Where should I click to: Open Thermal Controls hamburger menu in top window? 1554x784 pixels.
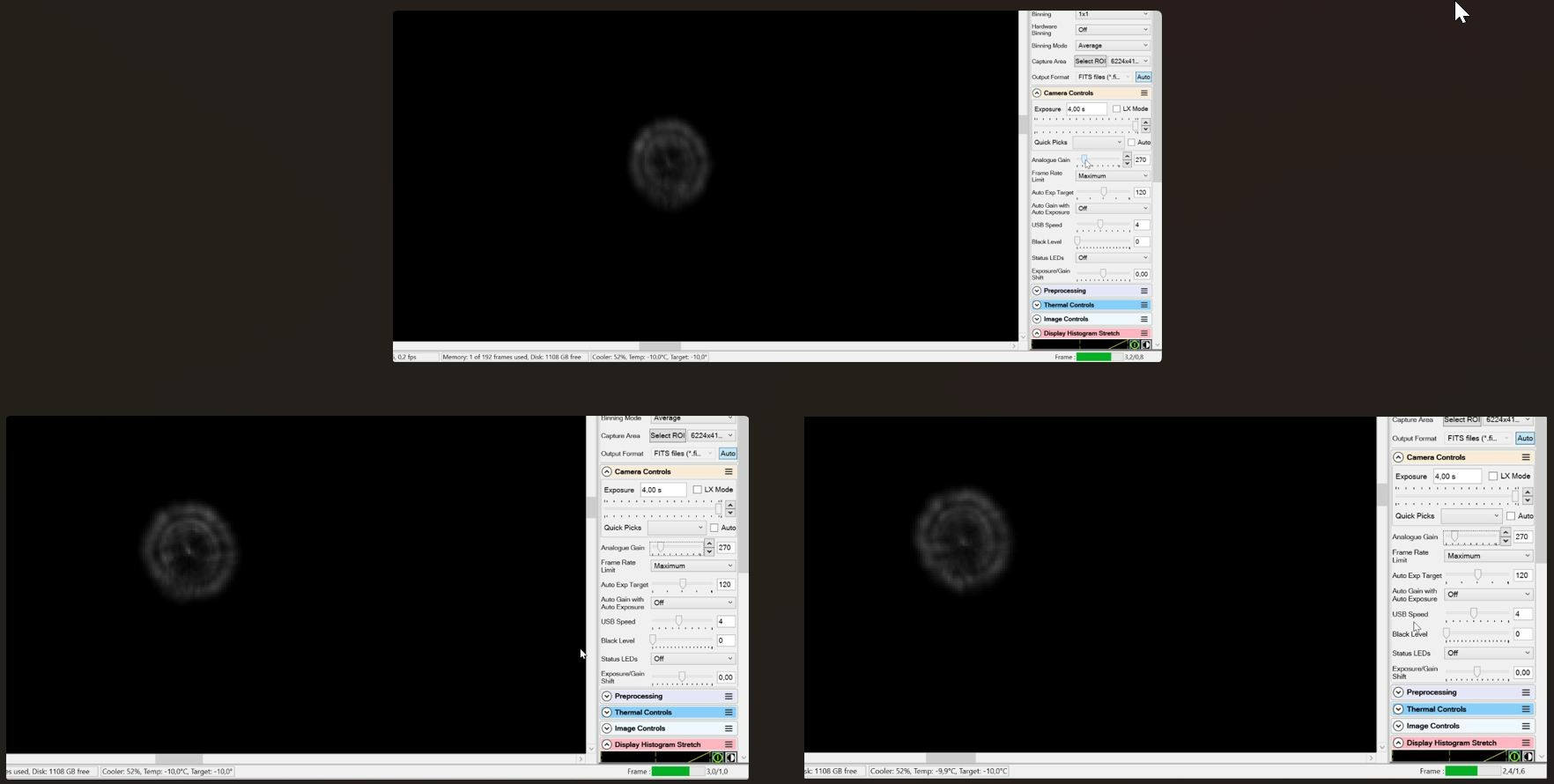(1144, 305)
